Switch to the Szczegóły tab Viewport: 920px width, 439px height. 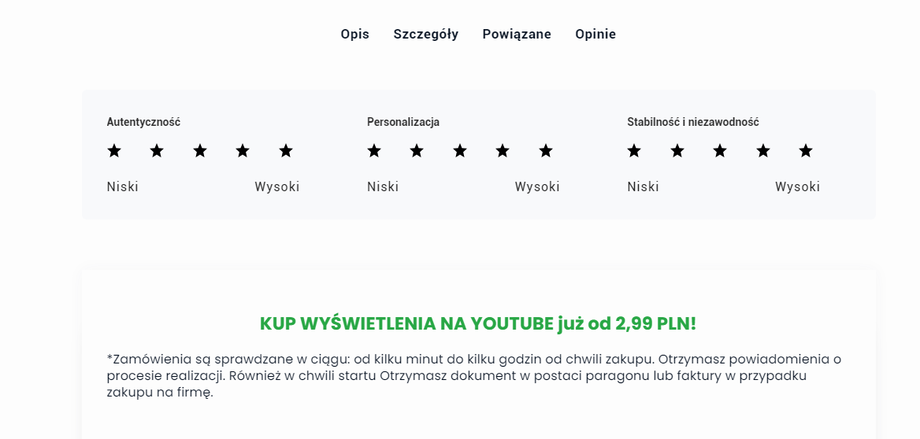point(426,34)
